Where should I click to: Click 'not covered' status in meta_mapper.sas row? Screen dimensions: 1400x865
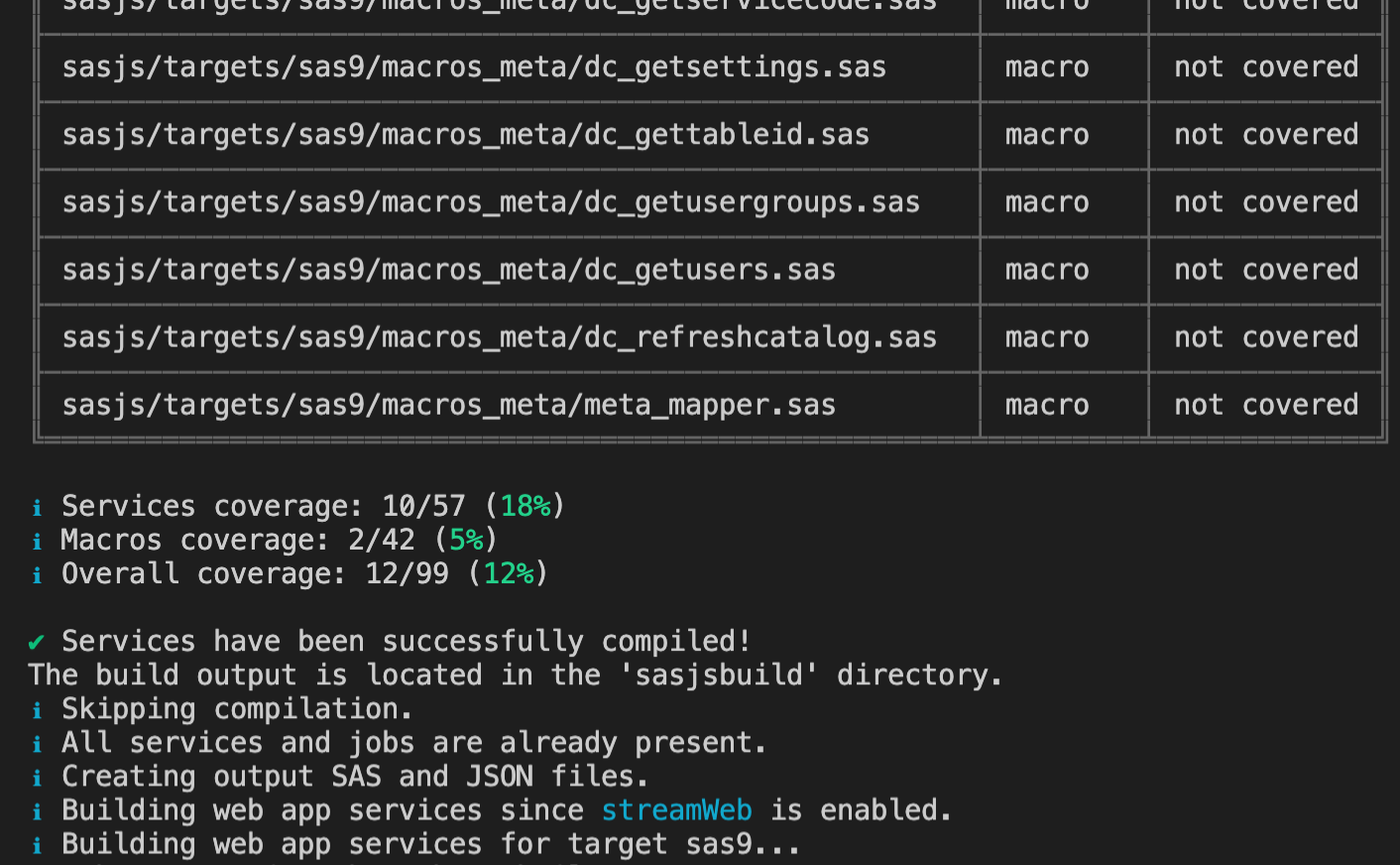(x=1265, y=405)
